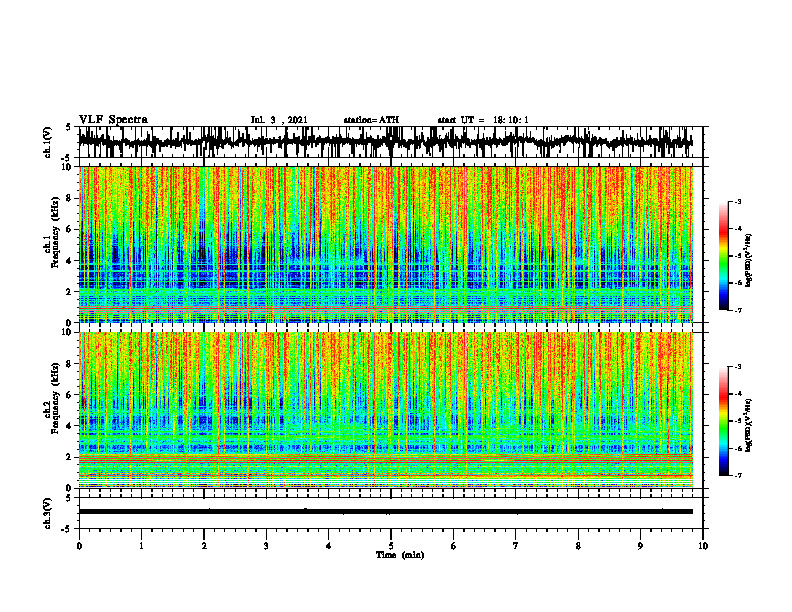This screenshot has width=792, height=612.
Task: Click the ch.2 'Frequency (kHz)' axis label
Action: 54,398
